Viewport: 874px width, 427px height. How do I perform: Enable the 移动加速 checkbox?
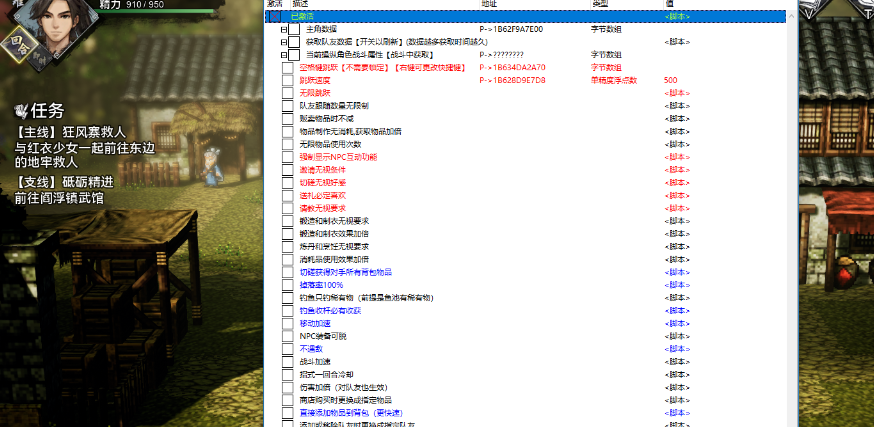point(288,324)
